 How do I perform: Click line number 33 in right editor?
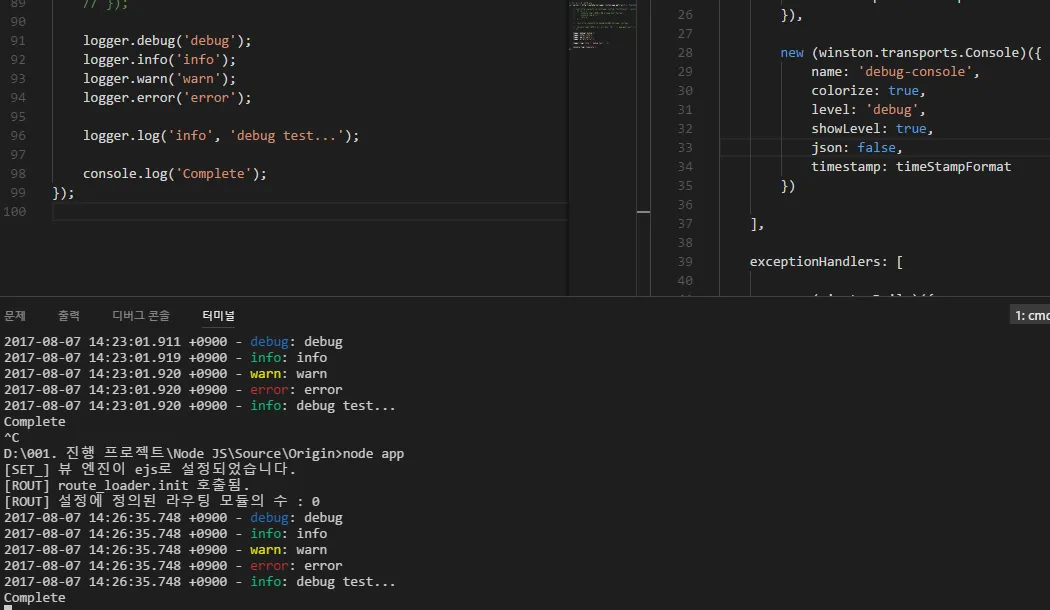[685, 148]
